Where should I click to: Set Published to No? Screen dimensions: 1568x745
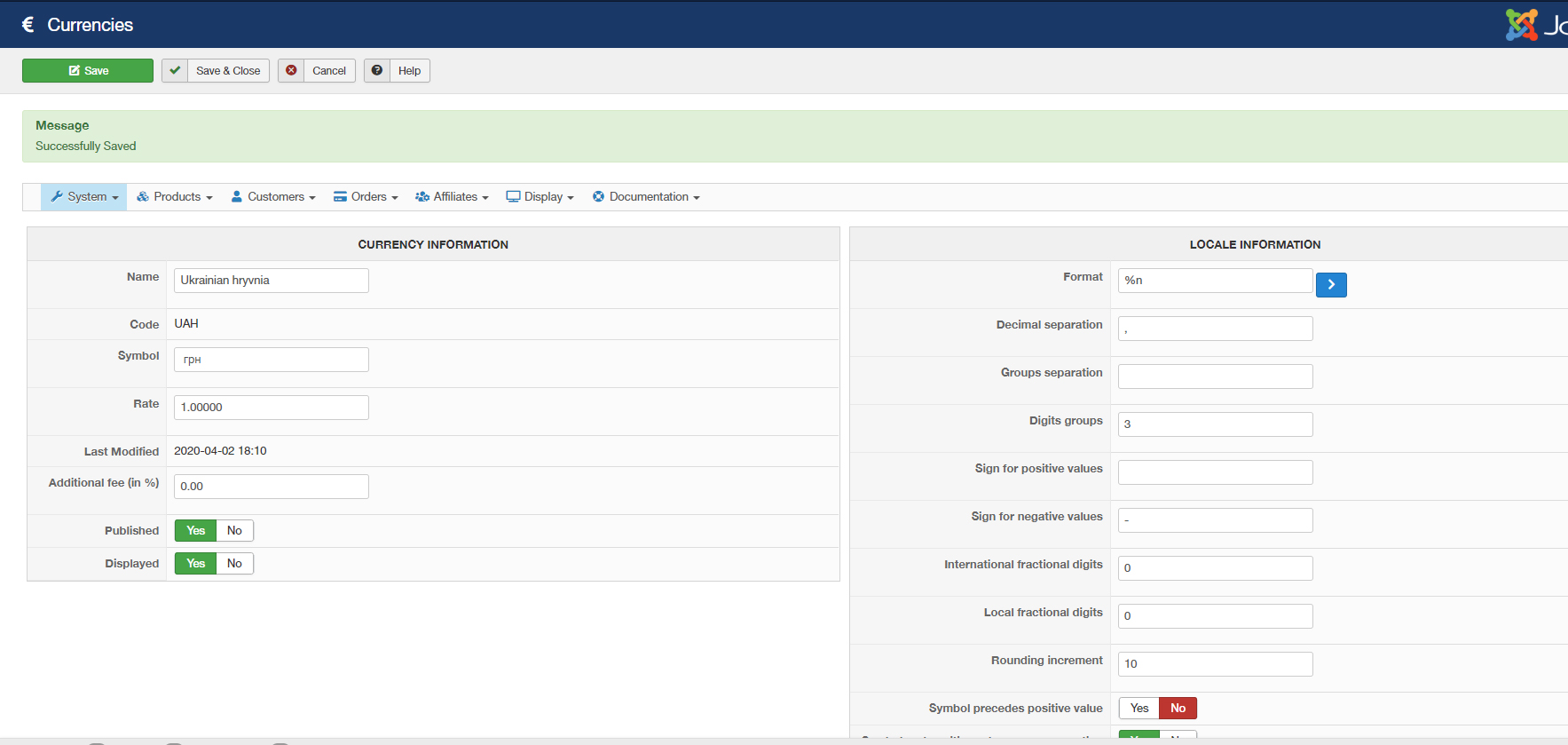coord(234,531)
